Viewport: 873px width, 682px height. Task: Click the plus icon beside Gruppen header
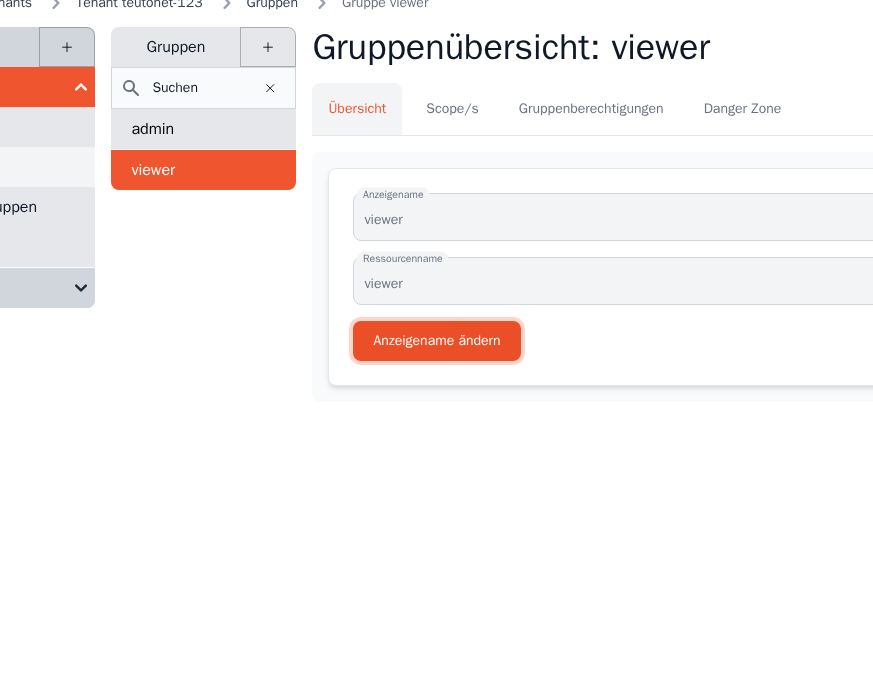coord(267,47)
